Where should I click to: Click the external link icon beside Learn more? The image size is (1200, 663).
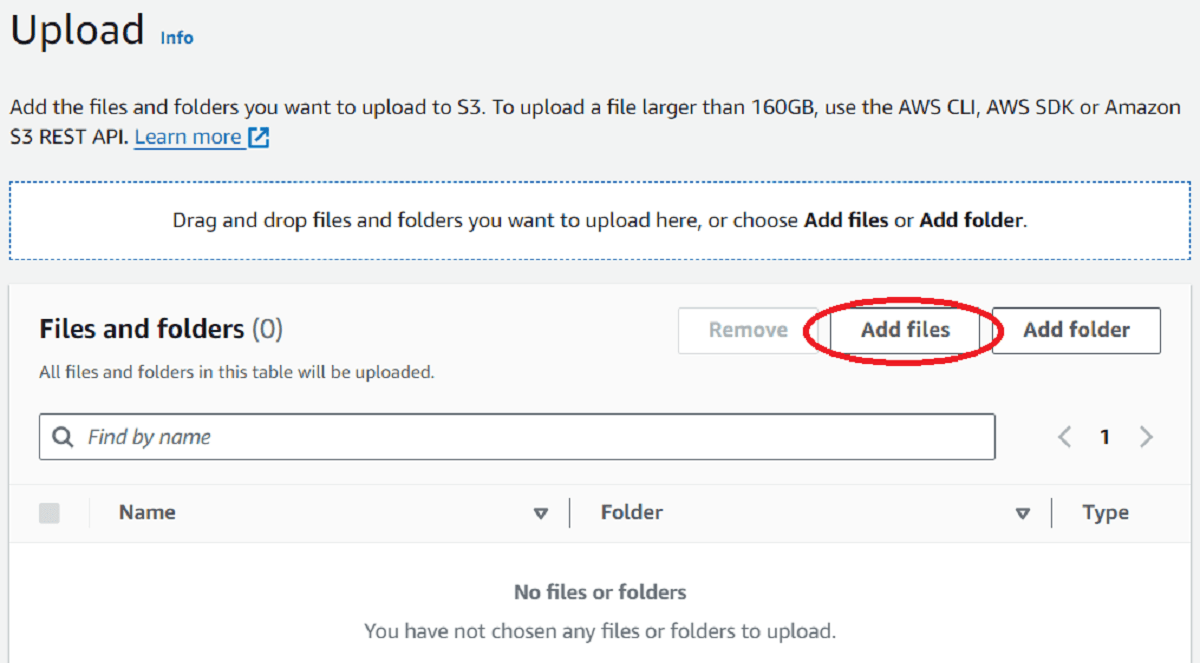pyautogui.click(x=255, y=137)
